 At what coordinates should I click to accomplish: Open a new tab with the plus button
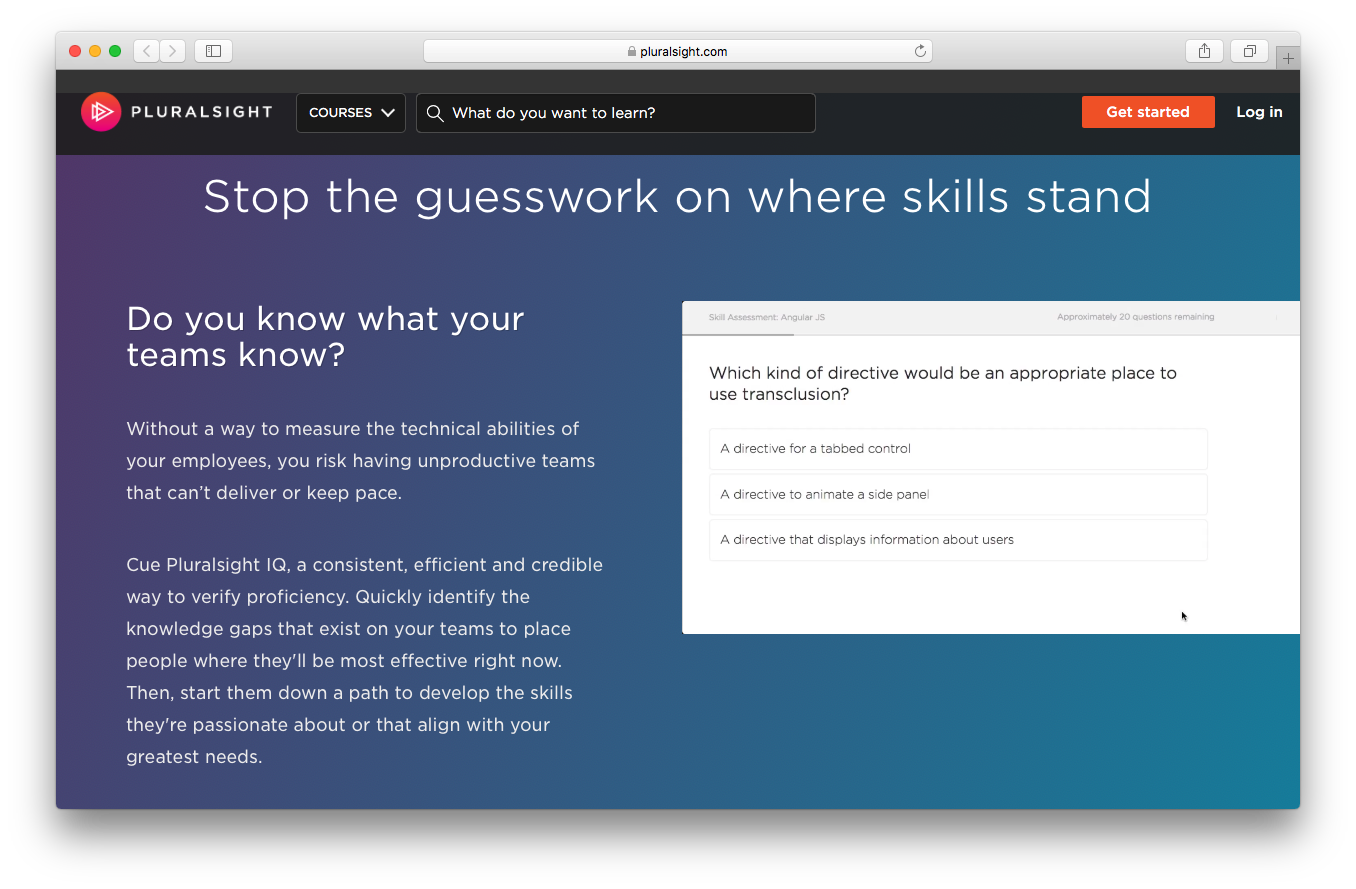pyautogui.click(x=1288, y=58)
